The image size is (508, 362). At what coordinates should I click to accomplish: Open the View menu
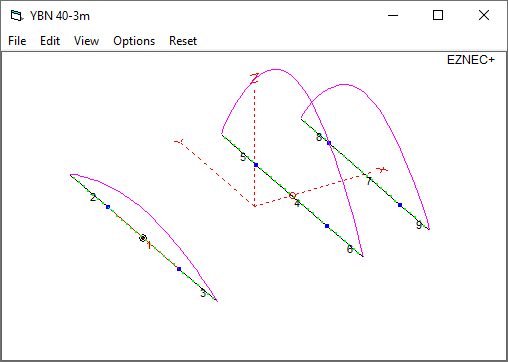pyautogui.click(x=86, y=41)
